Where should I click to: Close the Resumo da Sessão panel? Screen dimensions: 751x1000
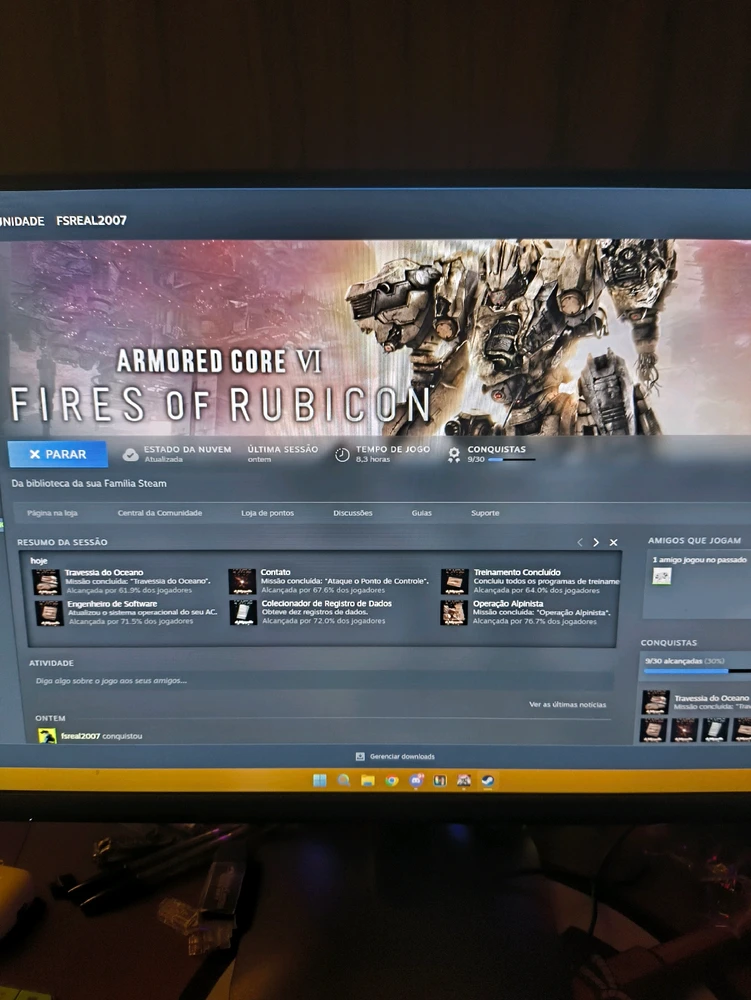tap(613, 542)
